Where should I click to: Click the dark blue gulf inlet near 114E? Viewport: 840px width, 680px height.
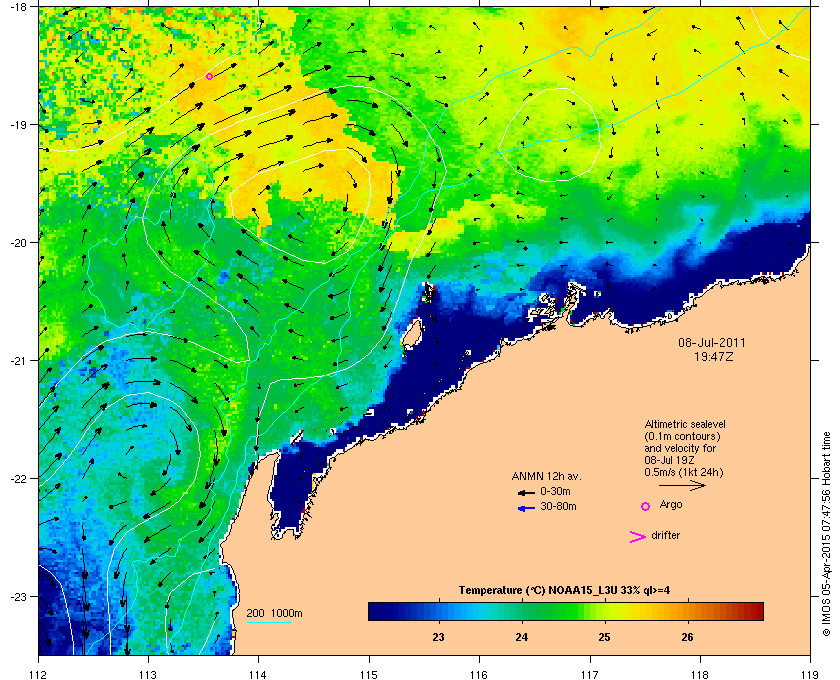point(292,490)
